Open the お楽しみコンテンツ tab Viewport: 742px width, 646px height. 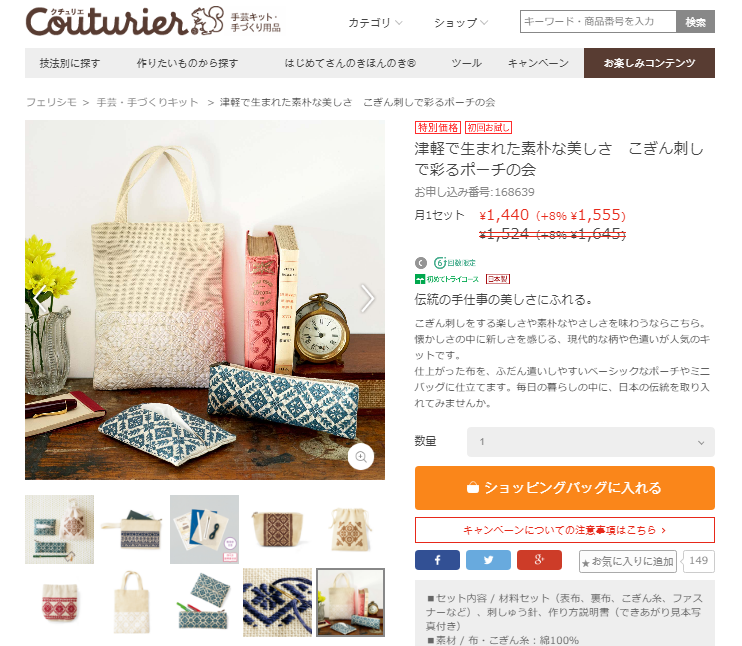(x=649, y=63)
